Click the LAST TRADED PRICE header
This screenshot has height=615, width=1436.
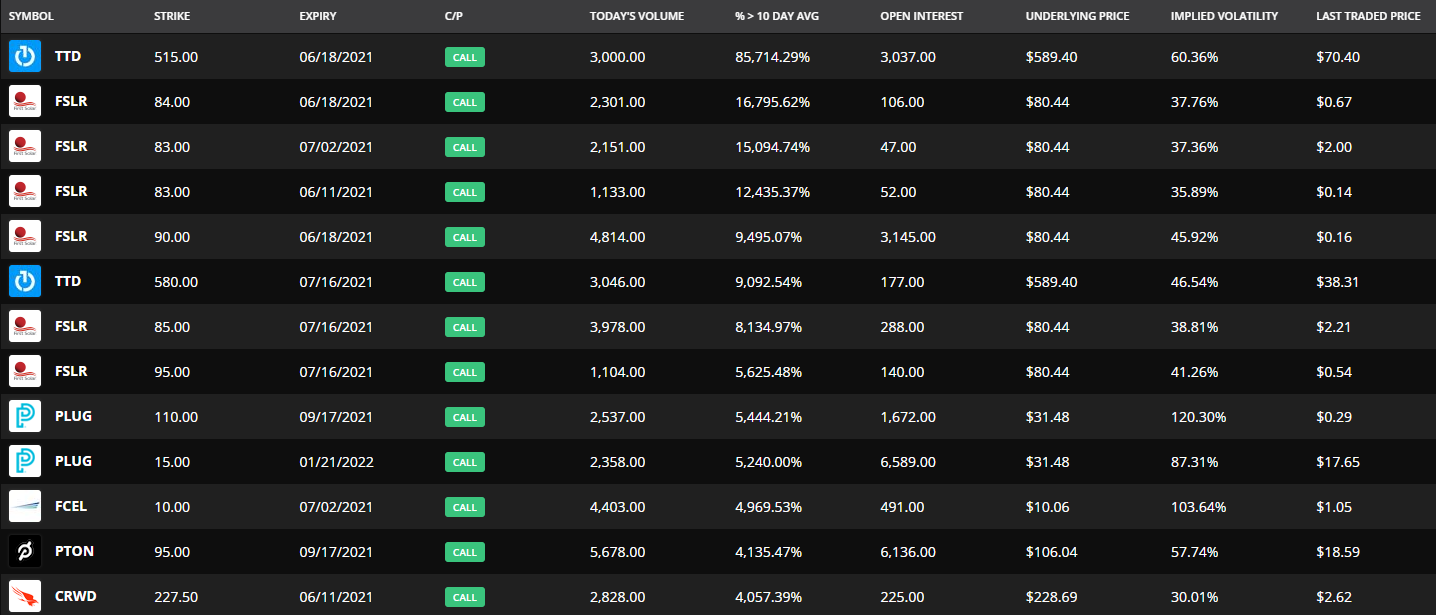click(x=1368, y=17)
